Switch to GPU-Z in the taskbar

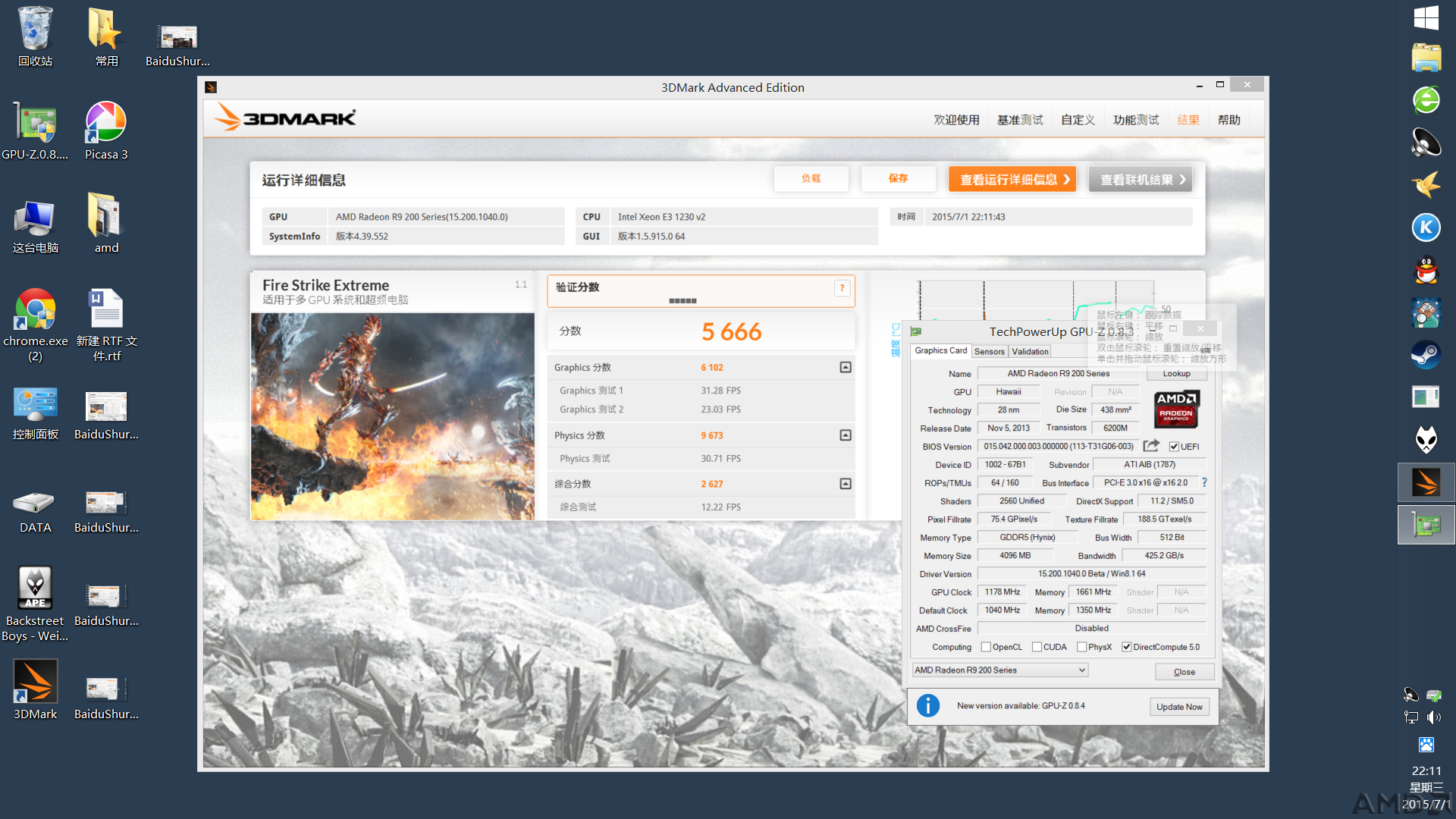coord(1426,525)
